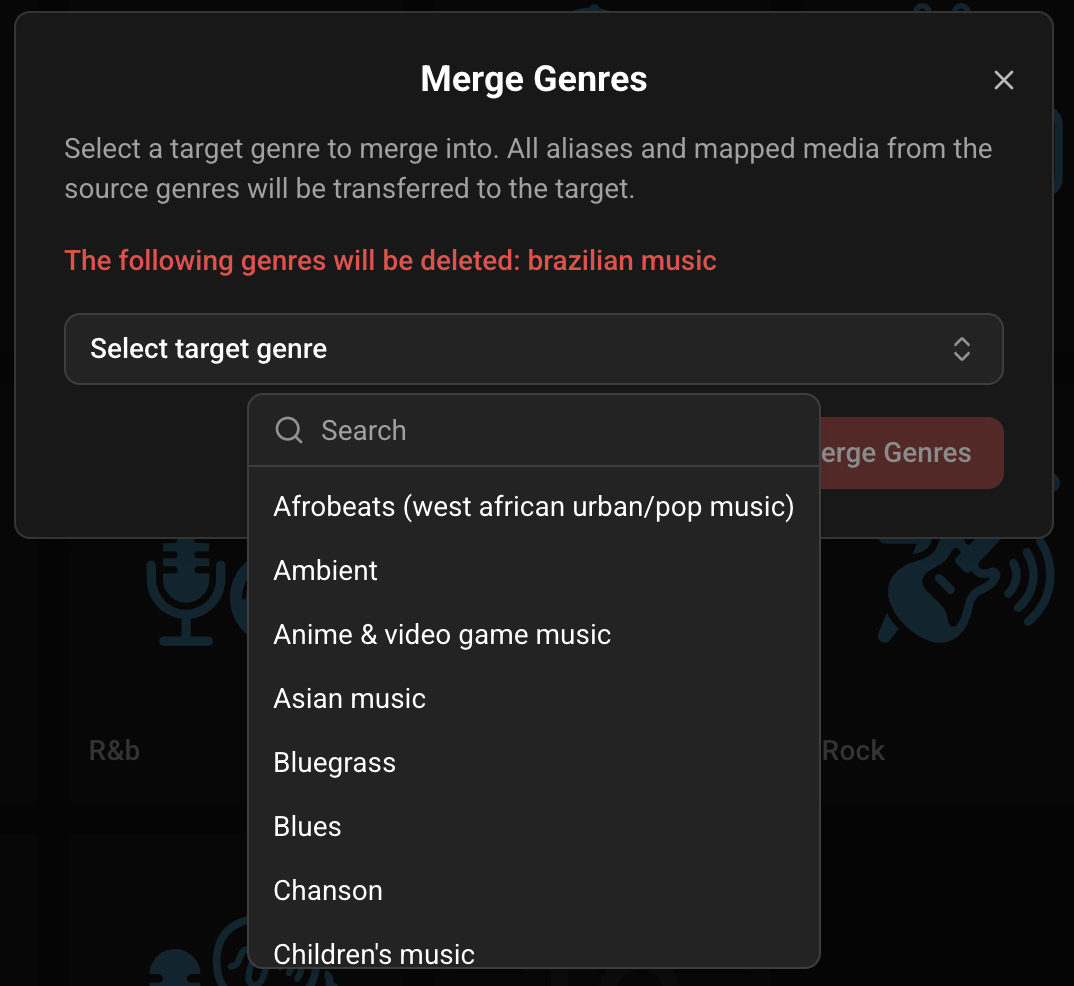Choose Blues from the genre options

pos(308,827)
